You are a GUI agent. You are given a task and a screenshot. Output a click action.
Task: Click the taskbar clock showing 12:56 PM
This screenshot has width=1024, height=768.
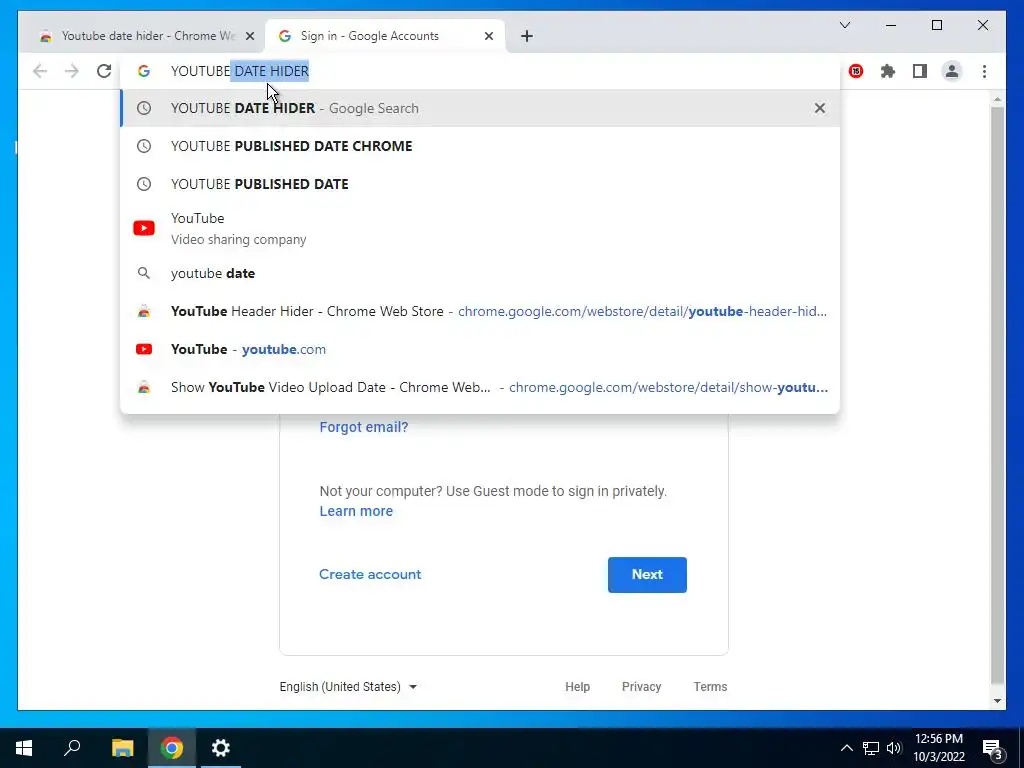coord(938,748)
